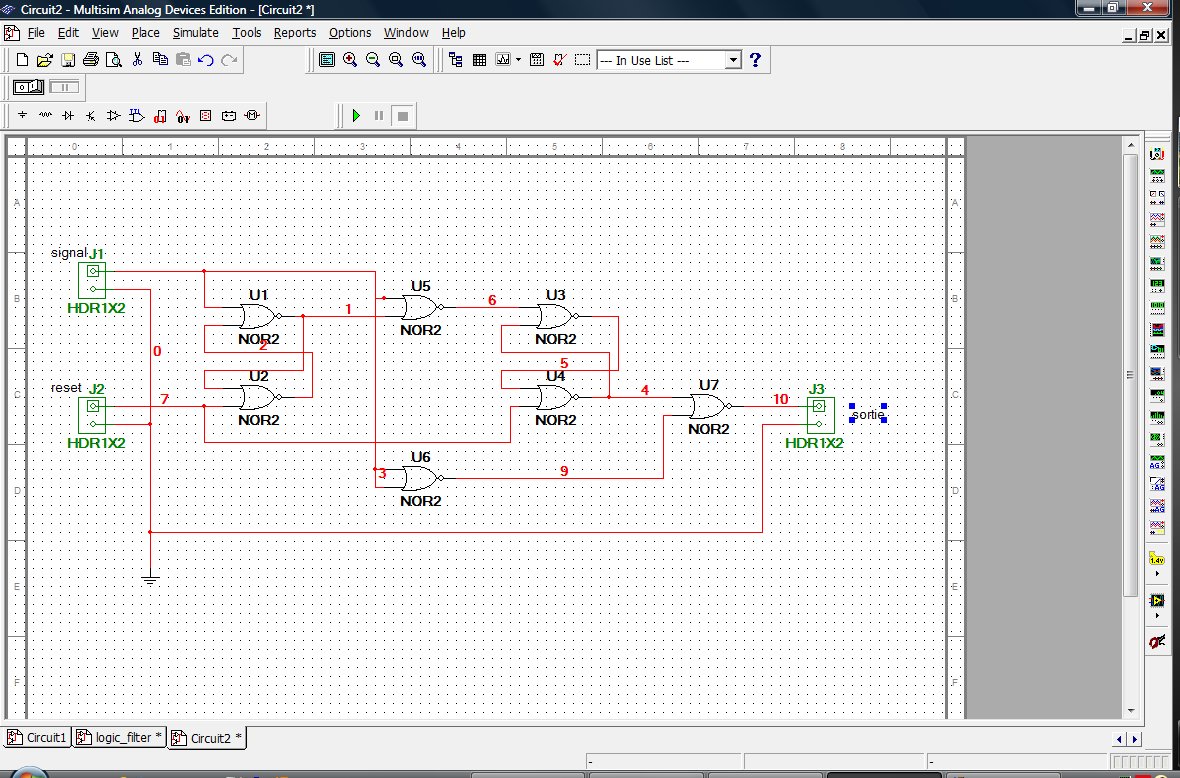
Task: Toggle full screen view icon
Action: [327, 60]
